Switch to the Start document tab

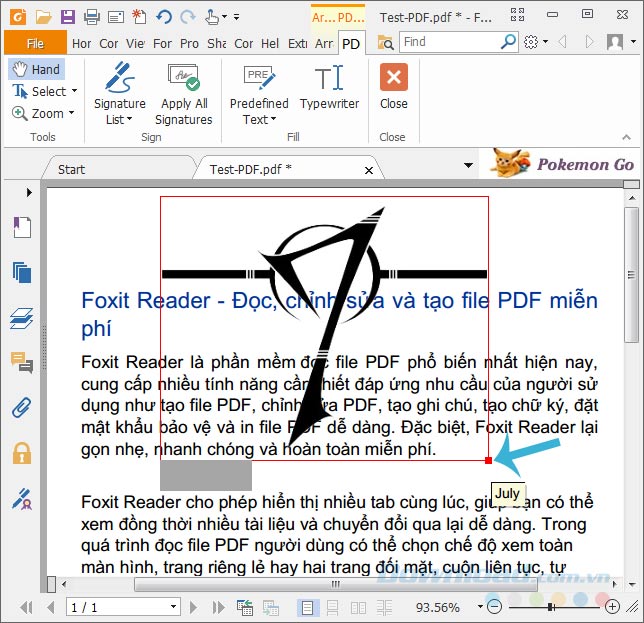pyautogui.click(x=71, y=169)
